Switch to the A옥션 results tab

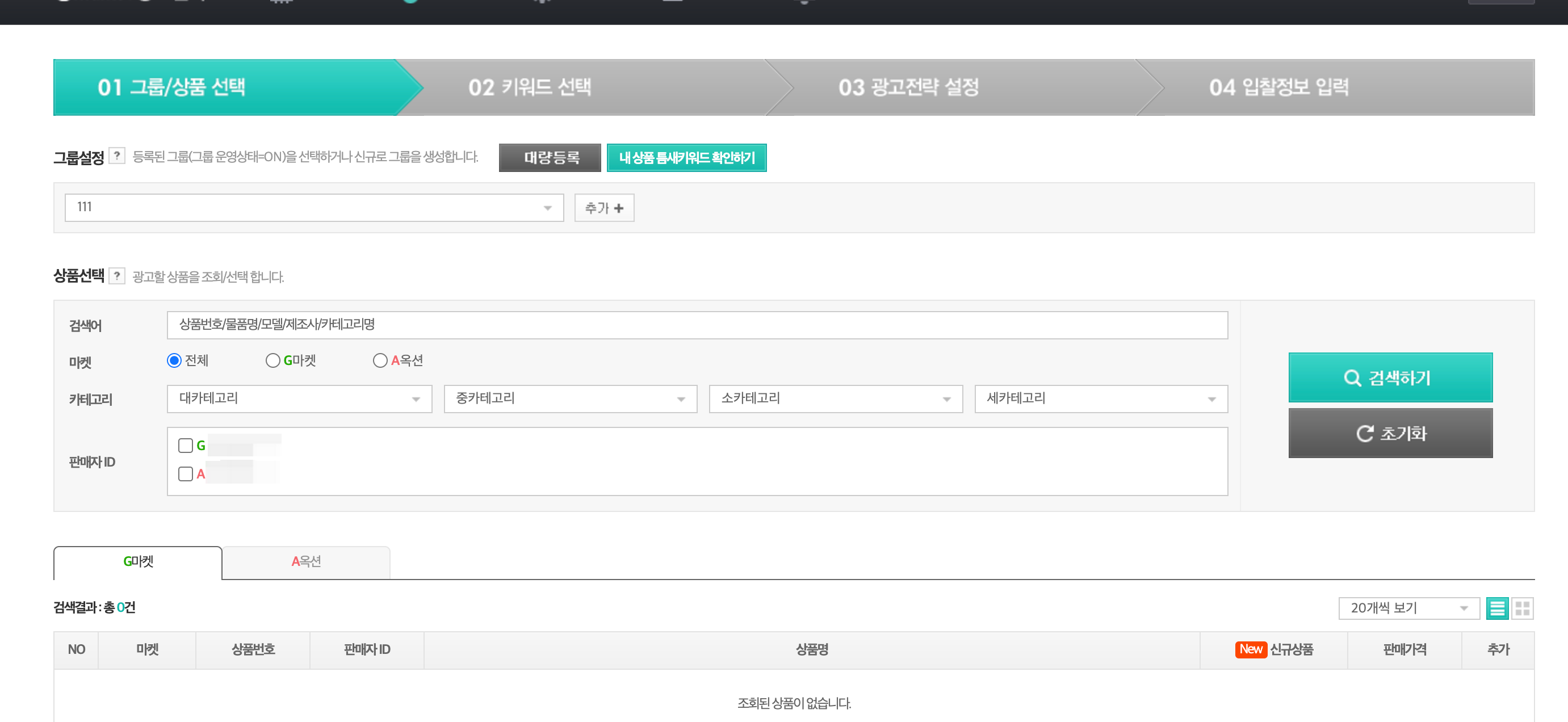[305, 561]
